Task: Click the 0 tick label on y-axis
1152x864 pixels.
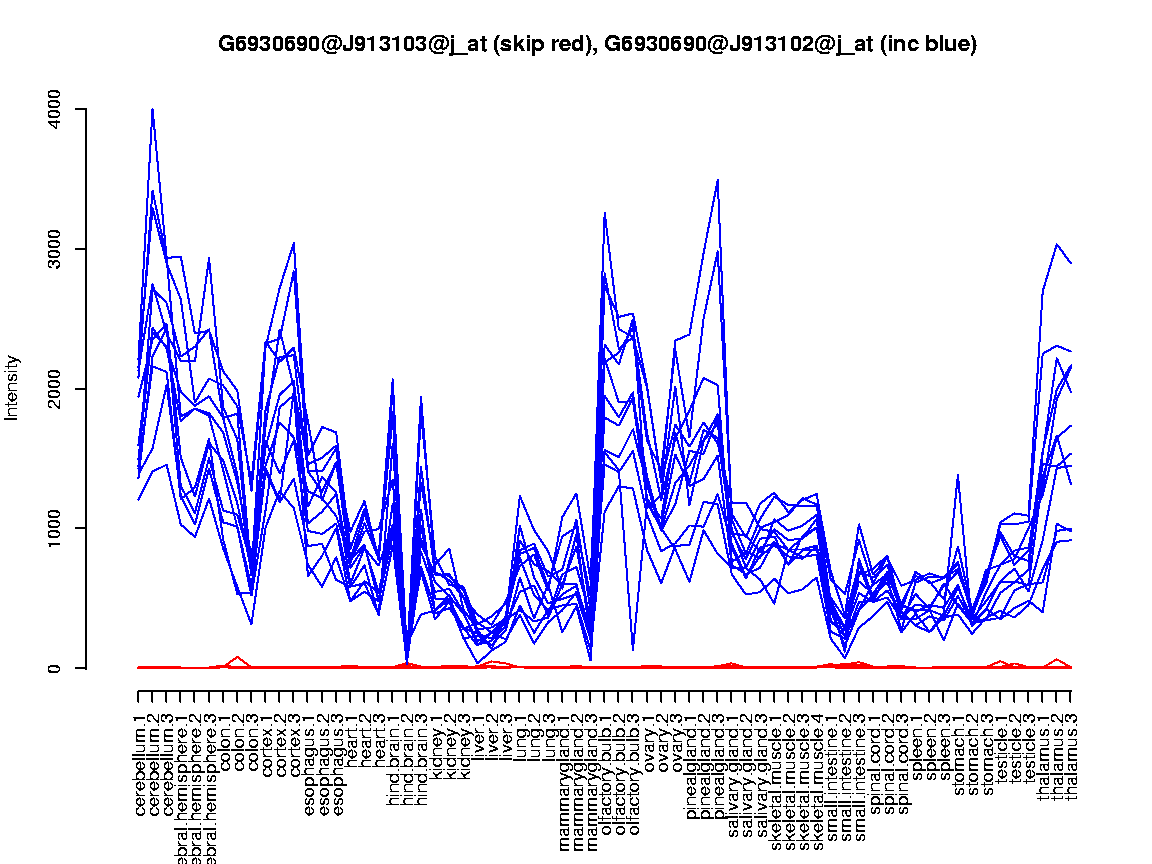Action: click(x=55, y=668)
